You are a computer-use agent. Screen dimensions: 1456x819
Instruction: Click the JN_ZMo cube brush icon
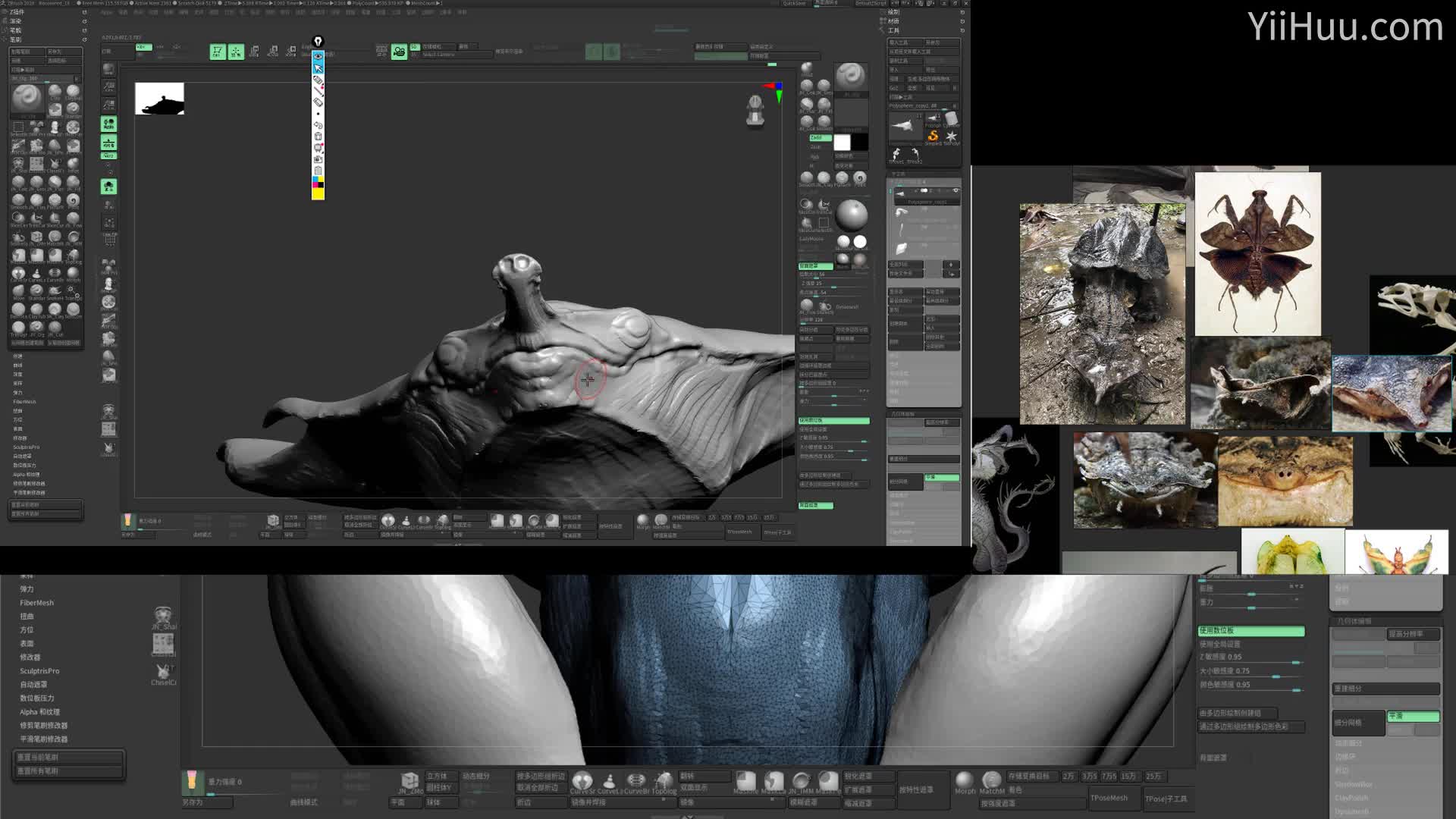(x=409, y=780)
